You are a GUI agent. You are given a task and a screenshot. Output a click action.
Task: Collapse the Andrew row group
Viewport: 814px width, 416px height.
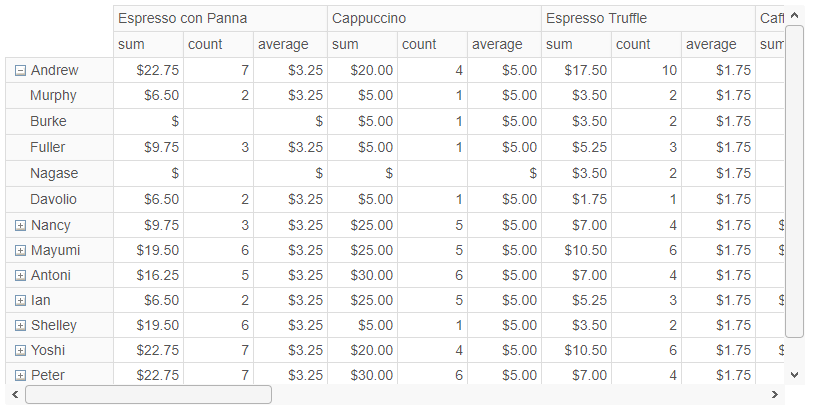20,71
